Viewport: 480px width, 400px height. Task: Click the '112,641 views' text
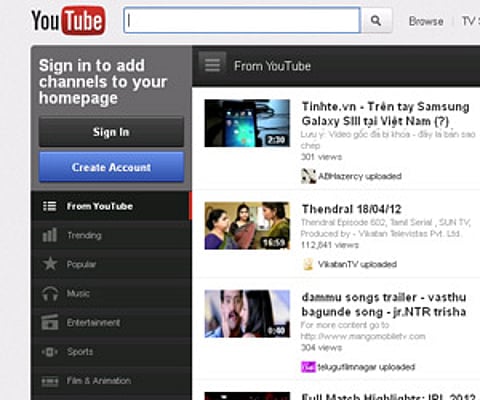coord(330,245)
